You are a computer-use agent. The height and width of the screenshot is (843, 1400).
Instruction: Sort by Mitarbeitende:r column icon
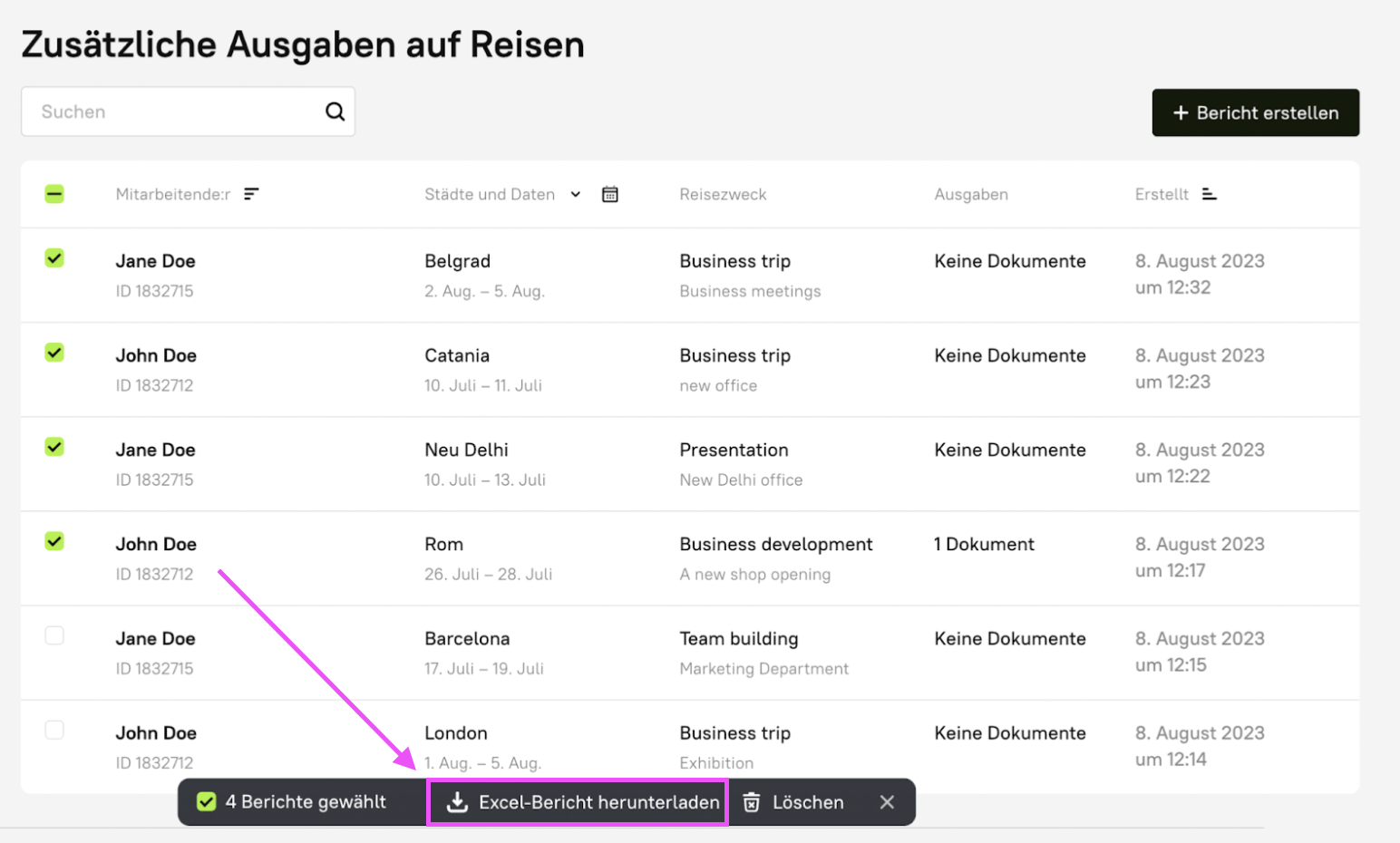[x=251, y=194]
